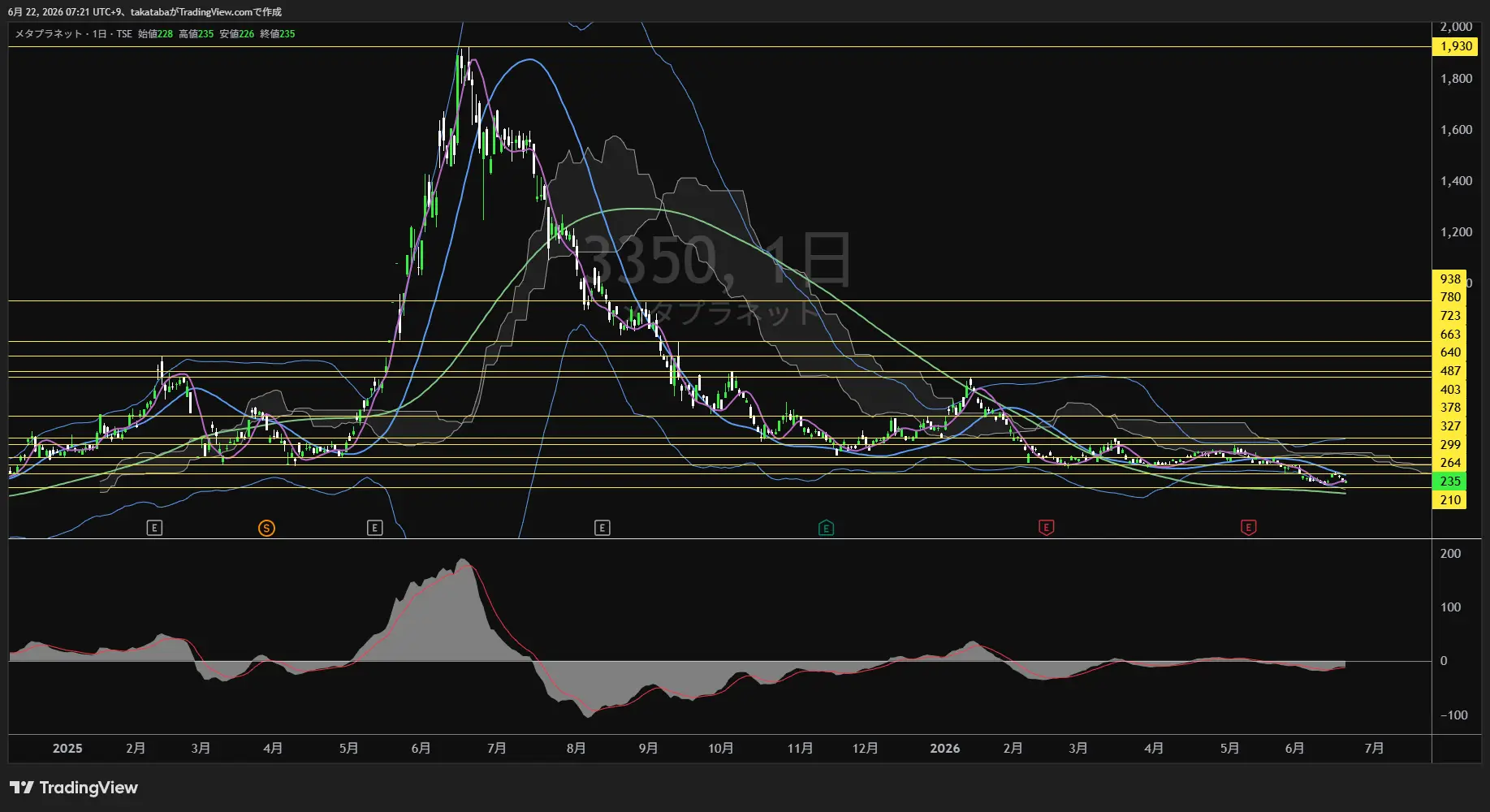Click the 2025 year label on time axis
This screenshot has height=812, width=1490.
pos(67,749)
